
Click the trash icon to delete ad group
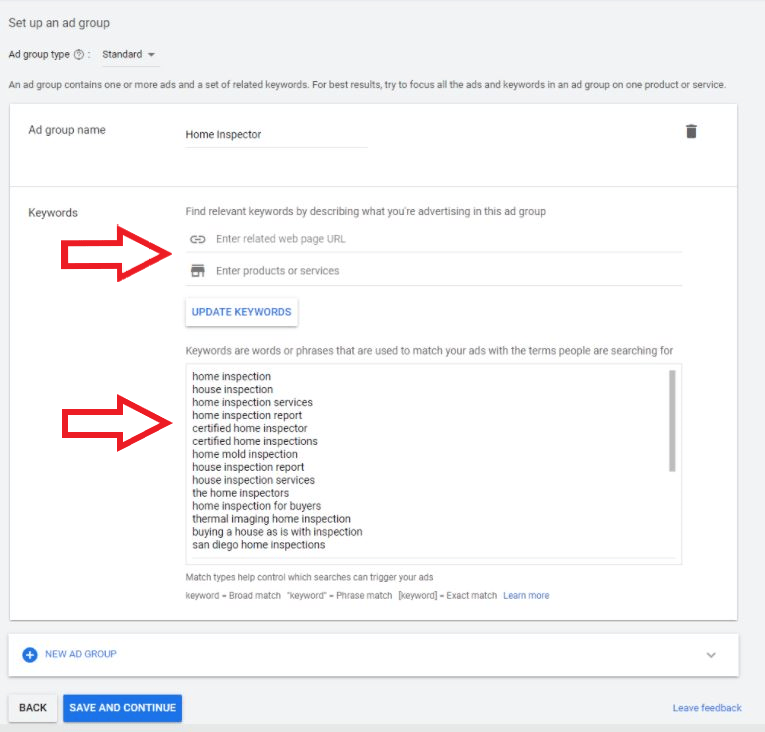pyautogui.click(x=691, y=131)
